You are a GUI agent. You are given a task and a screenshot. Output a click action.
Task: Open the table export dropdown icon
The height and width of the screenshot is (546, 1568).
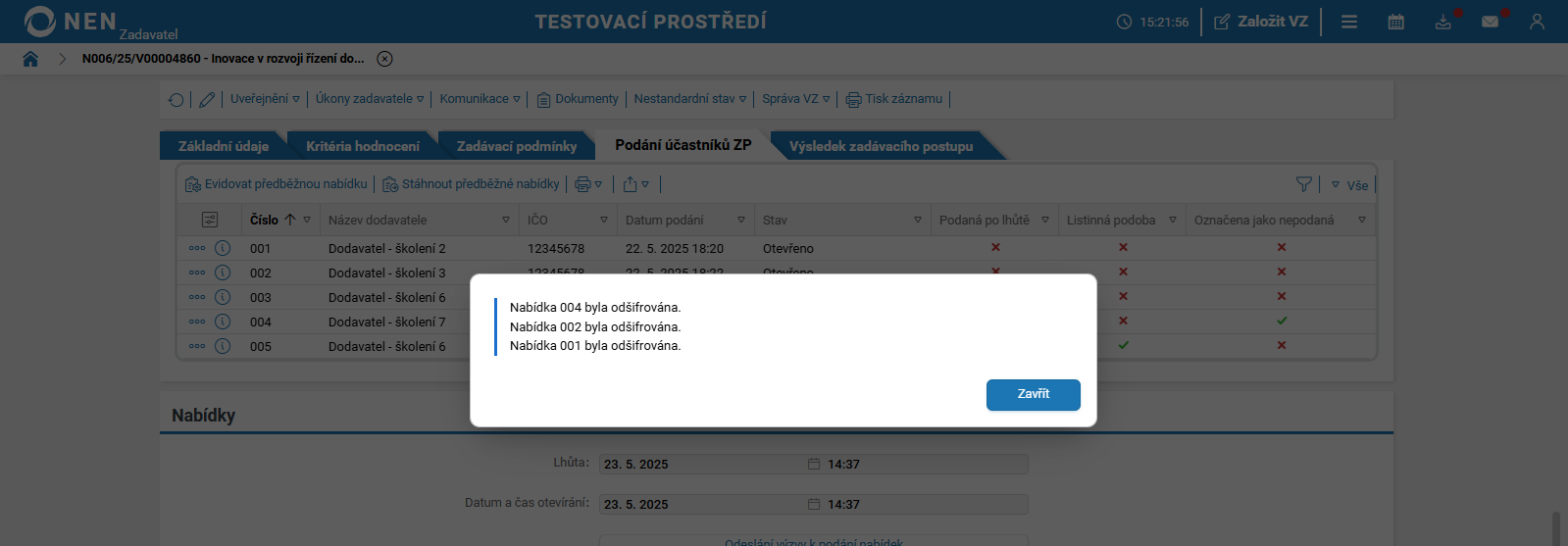[635, 184]
